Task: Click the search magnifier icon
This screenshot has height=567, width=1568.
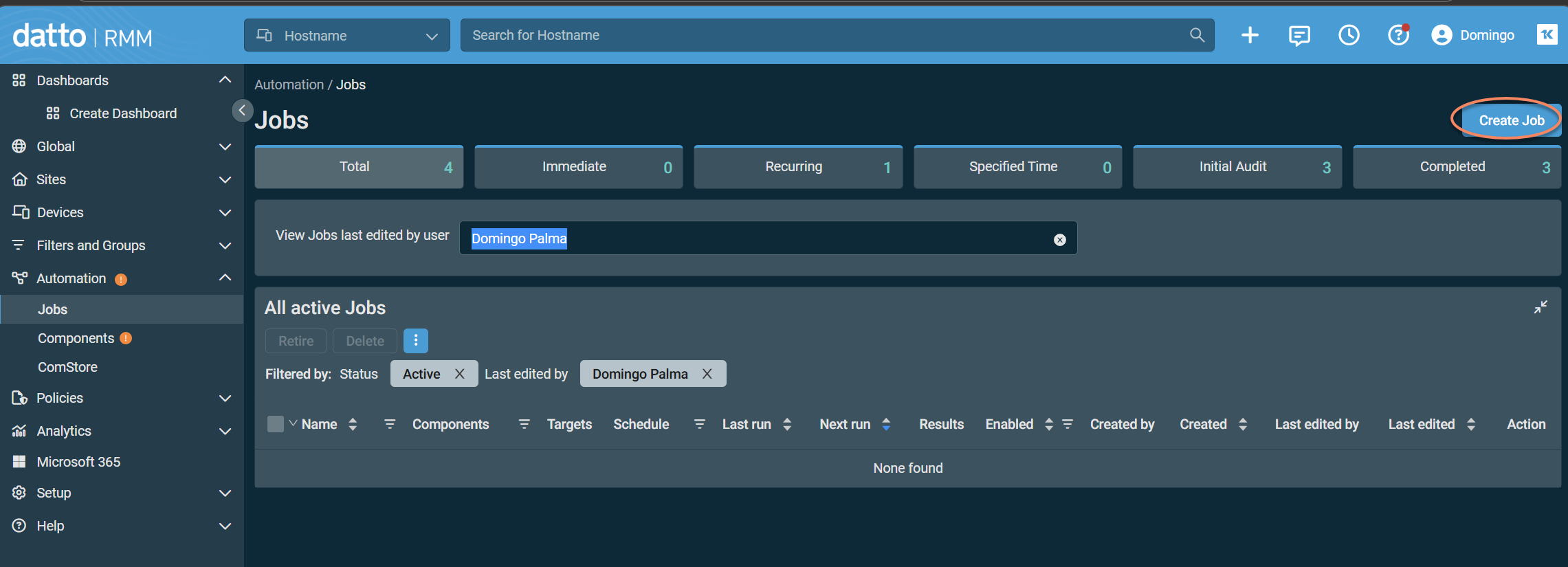Action: pos(1197,35)
